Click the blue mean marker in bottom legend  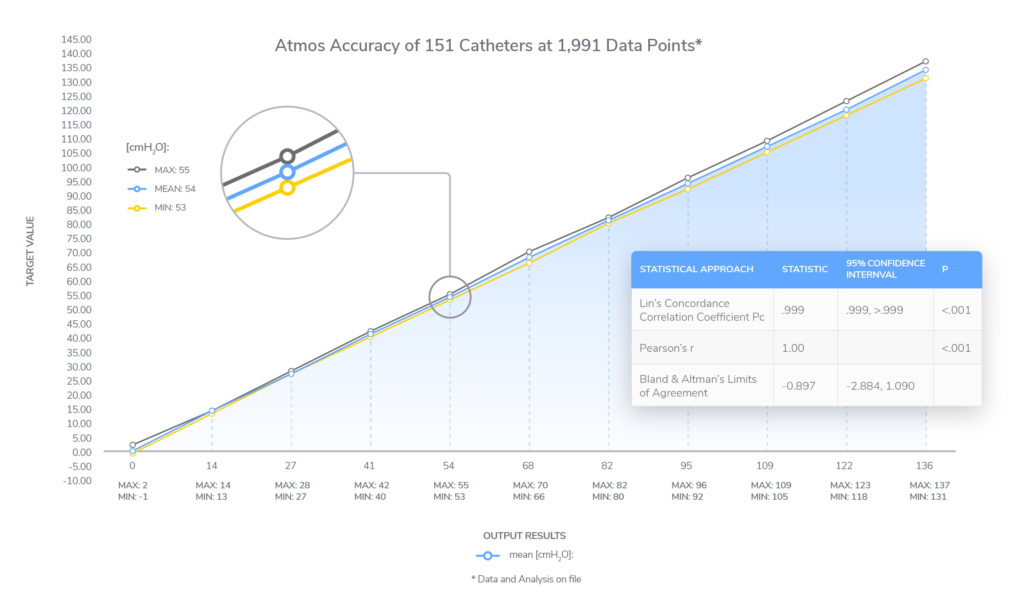coord(487,555)
